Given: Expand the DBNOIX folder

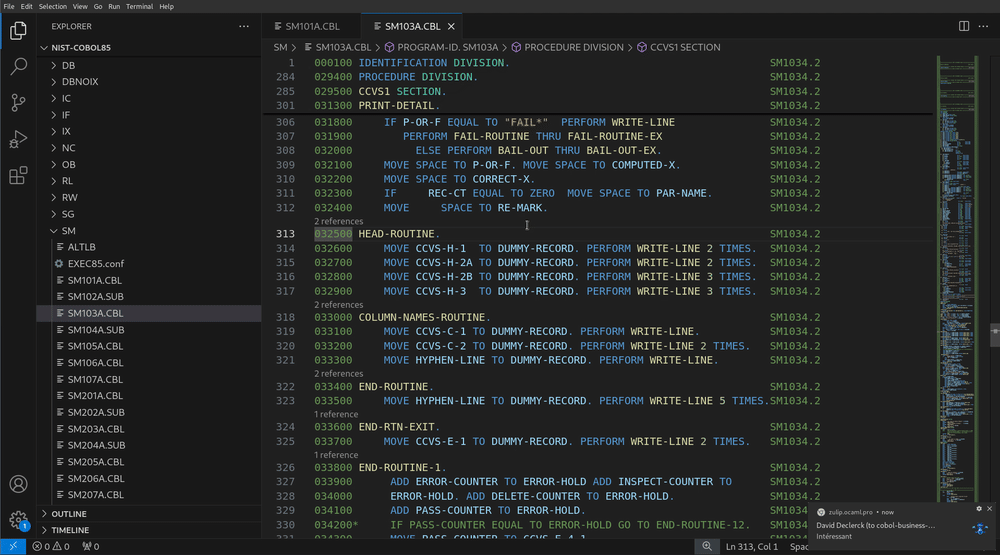Looking at the screenshot, I should [x=81, y=81].
